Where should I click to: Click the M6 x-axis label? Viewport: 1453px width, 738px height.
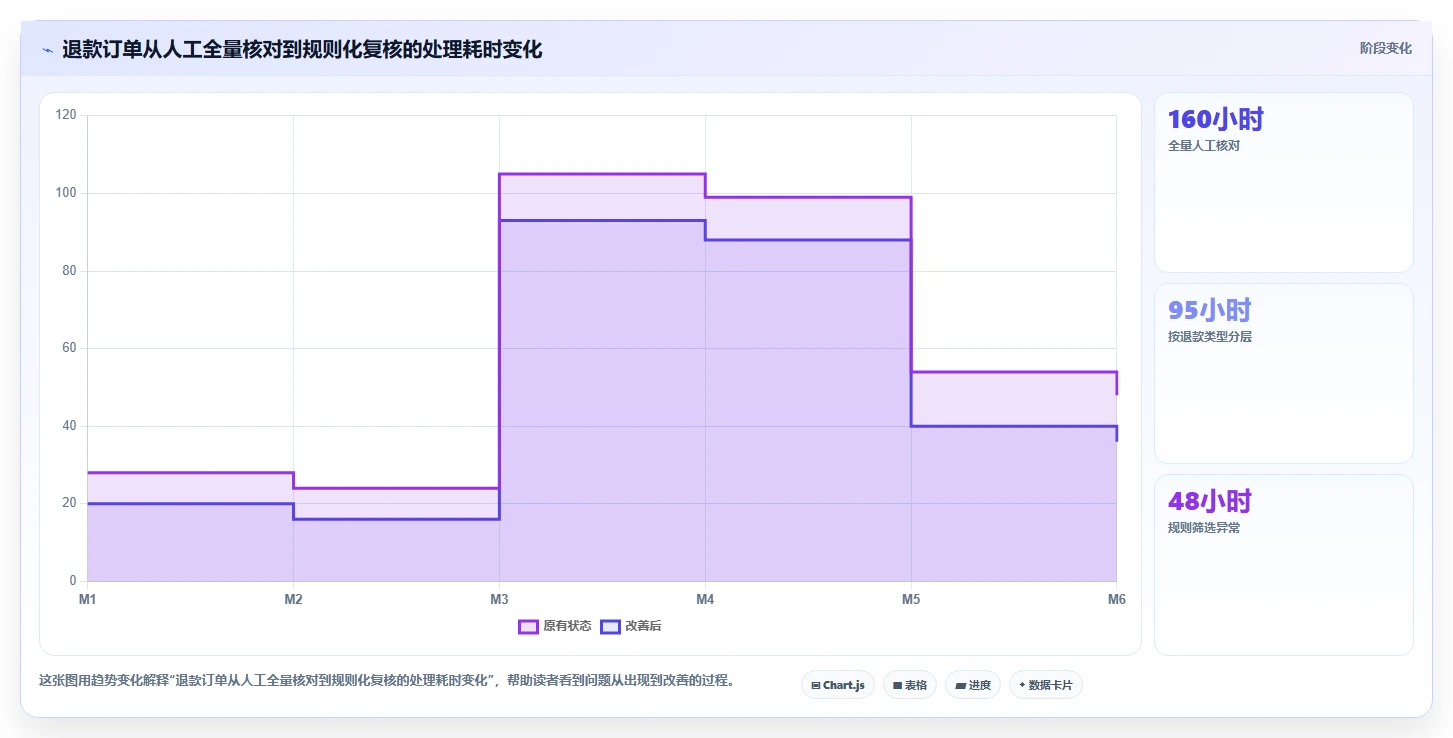pos(1117,600)
